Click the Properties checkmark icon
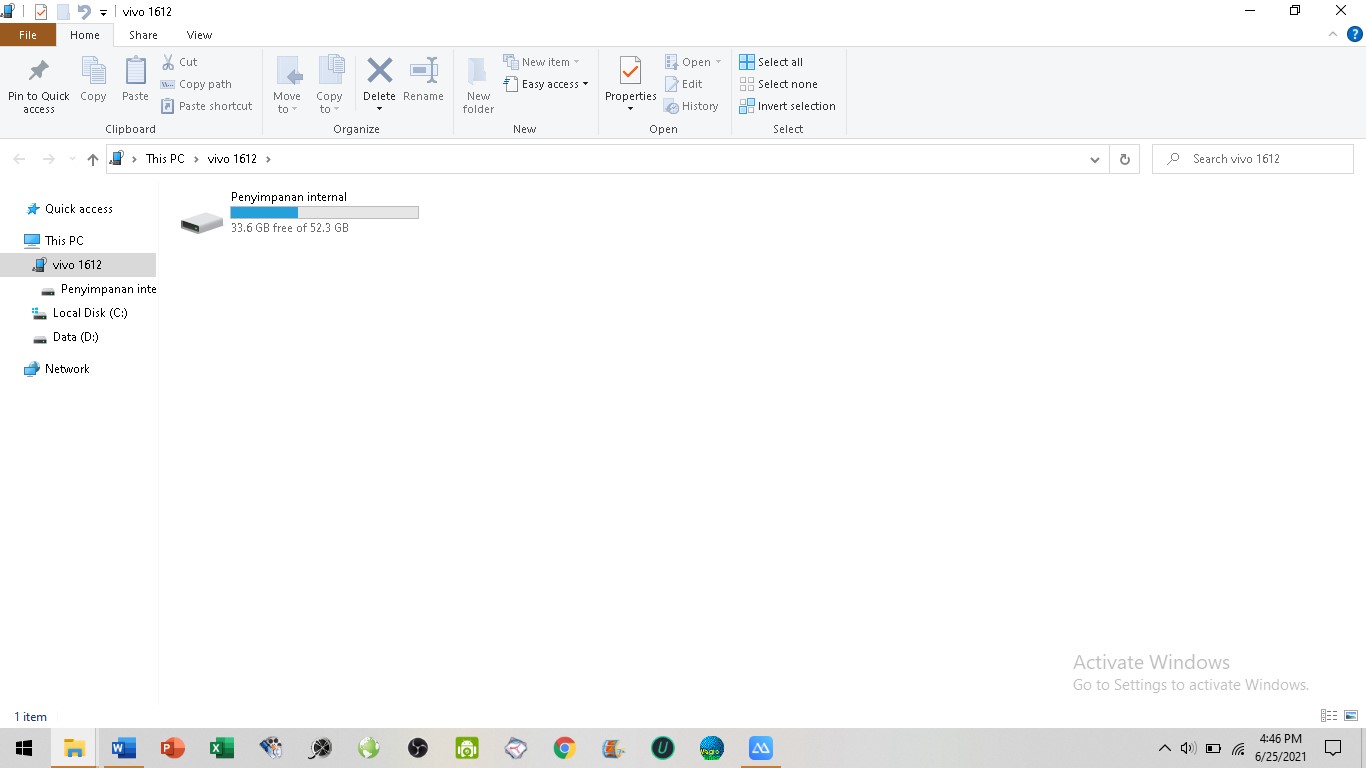Image resolution: width=1366 pixels, height=768 pixels. [630, 71]
